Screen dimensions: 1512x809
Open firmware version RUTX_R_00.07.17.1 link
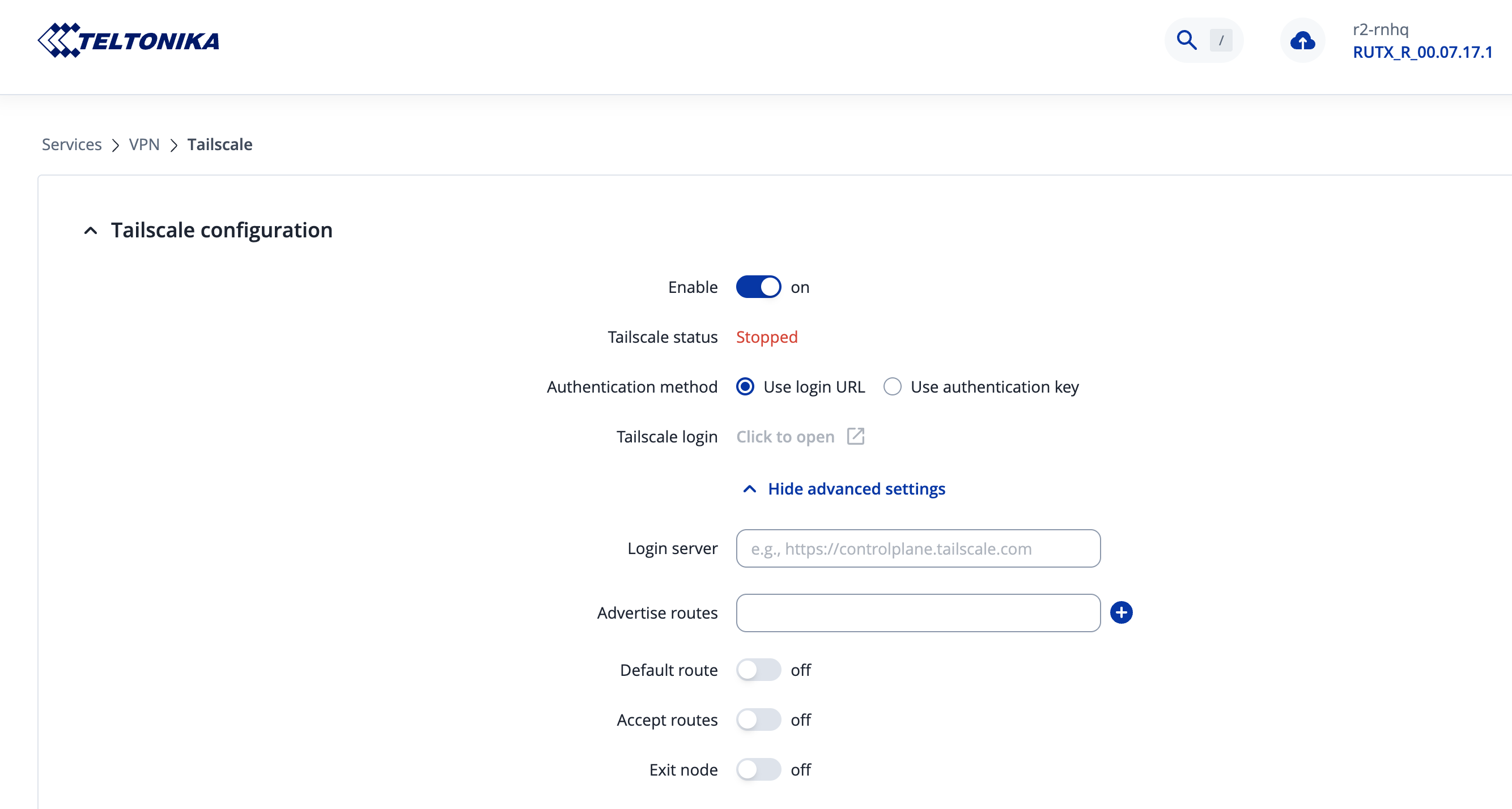tap(1421, 52)
